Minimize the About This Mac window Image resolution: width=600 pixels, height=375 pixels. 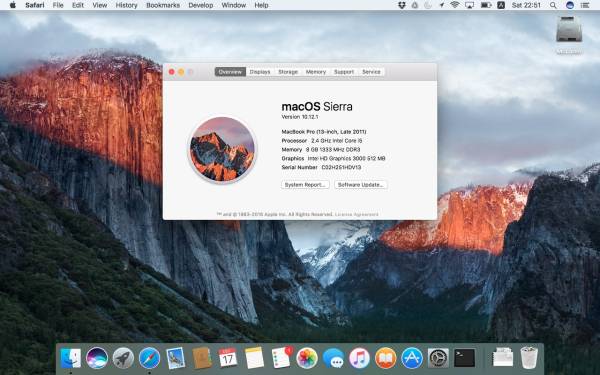(x=181, y=72)
